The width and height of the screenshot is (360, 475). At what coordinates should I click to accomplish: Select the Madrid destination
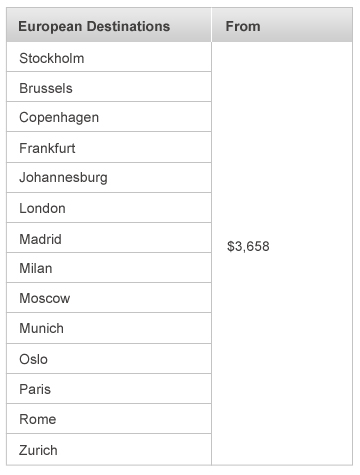[x=109, y=238]
